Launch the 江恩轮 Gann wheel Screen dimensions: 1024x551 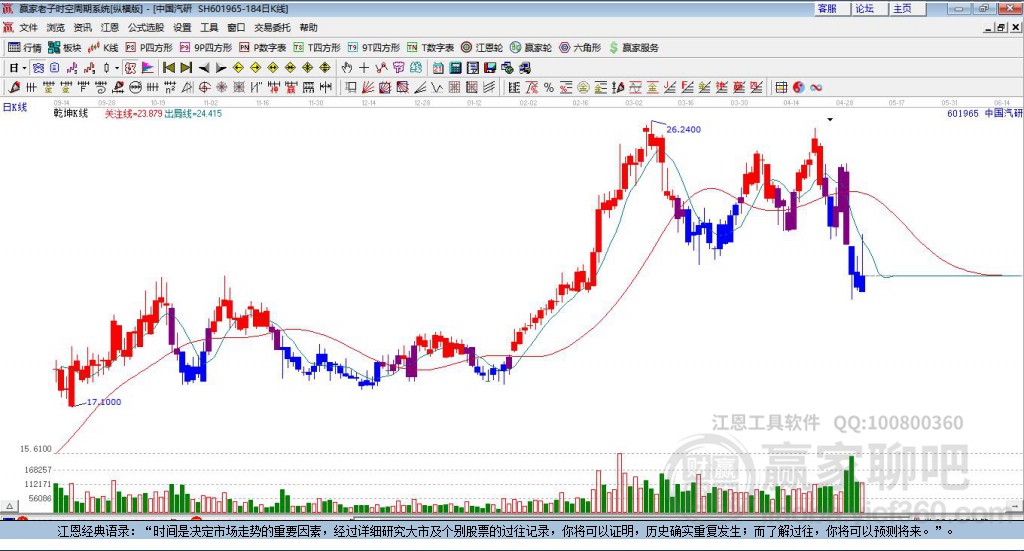tap(482, 48)
